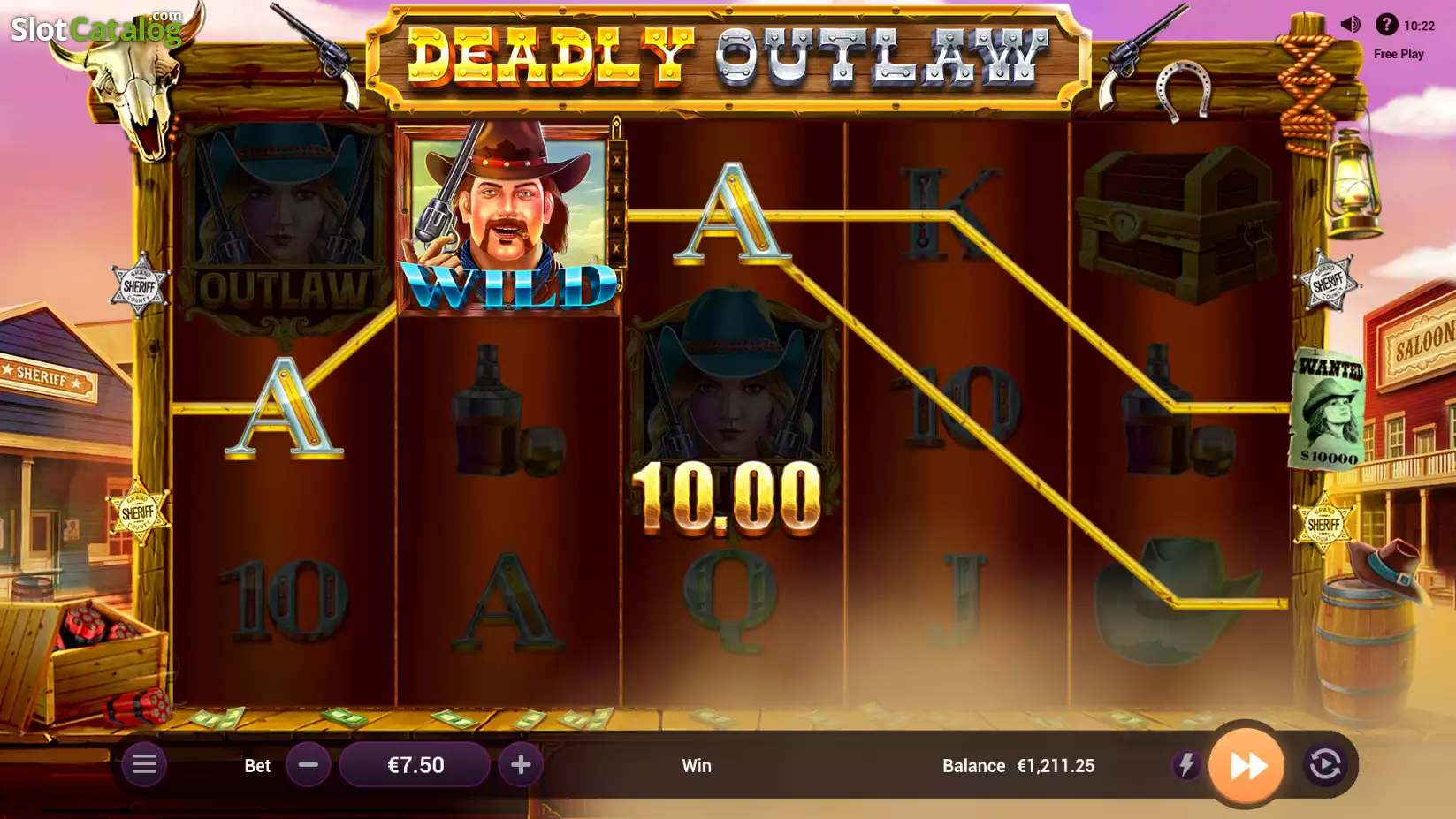This screenshot has height=819, width=1456.
Task: Open the autoplay circular arrow button
Action: pyautogui.click(x=1324, y=765)
